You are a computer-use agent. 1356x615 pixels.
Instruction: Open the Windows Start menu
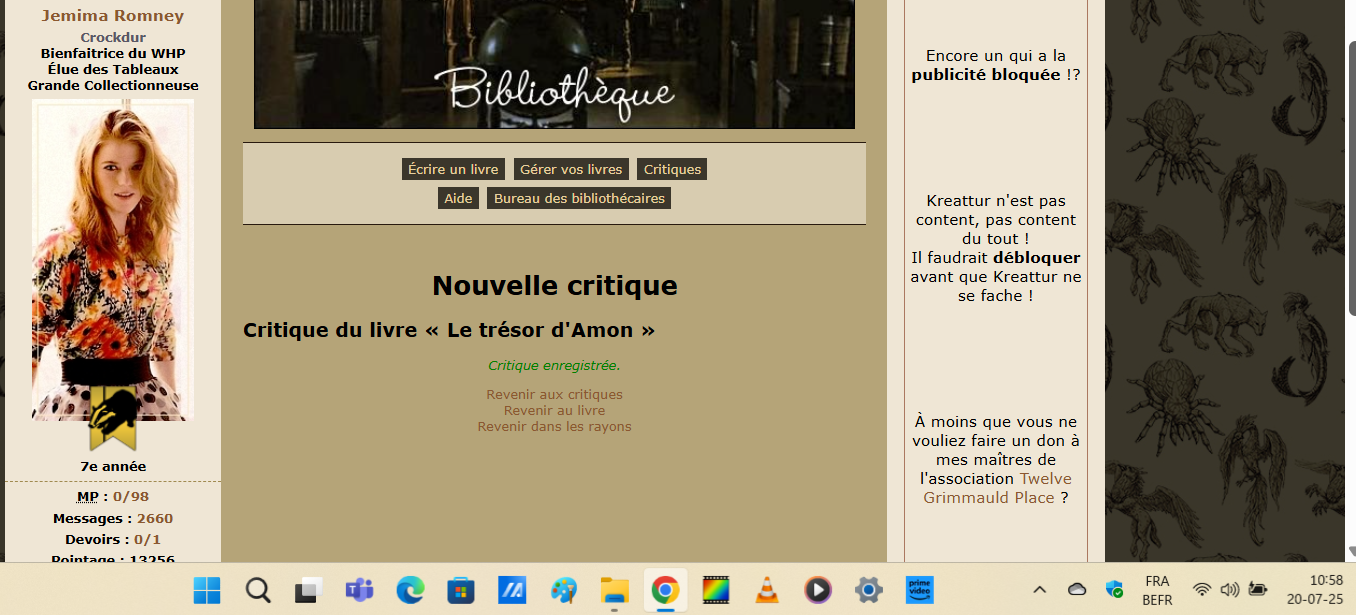click(207, 590)
